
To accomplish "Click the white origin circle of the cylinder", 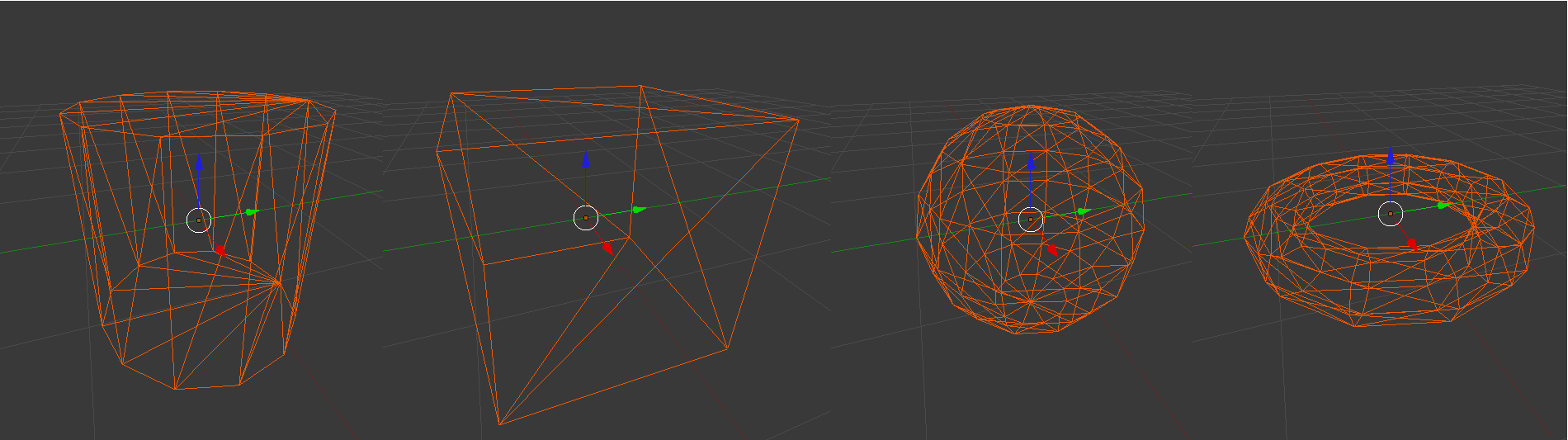I will point(199,220).
